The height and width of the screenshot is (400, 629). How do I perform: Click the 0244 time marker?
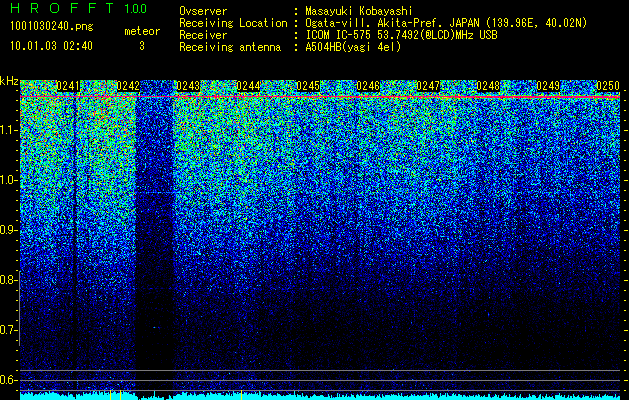248,86
